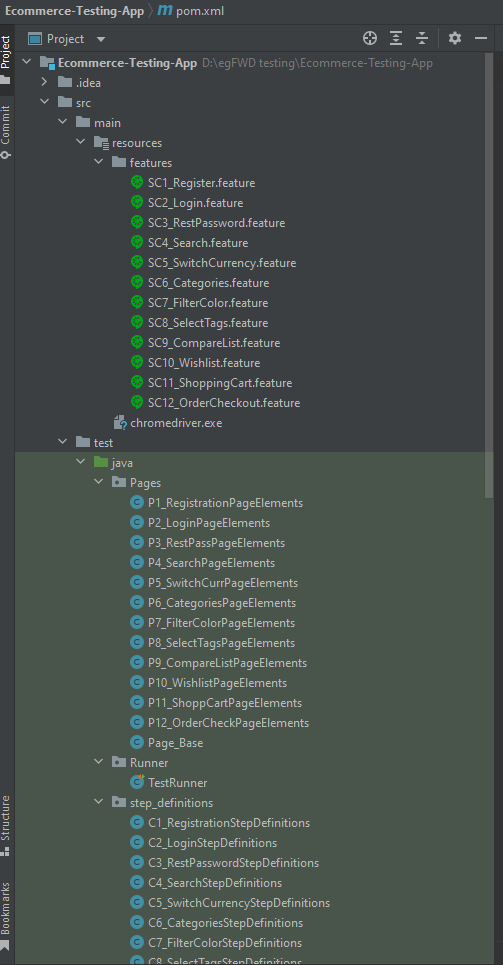Image resolution: width=503 pixels, height=965 pixels.
Task: Switch to the Project side tab
Action: (x=6, y=58)
